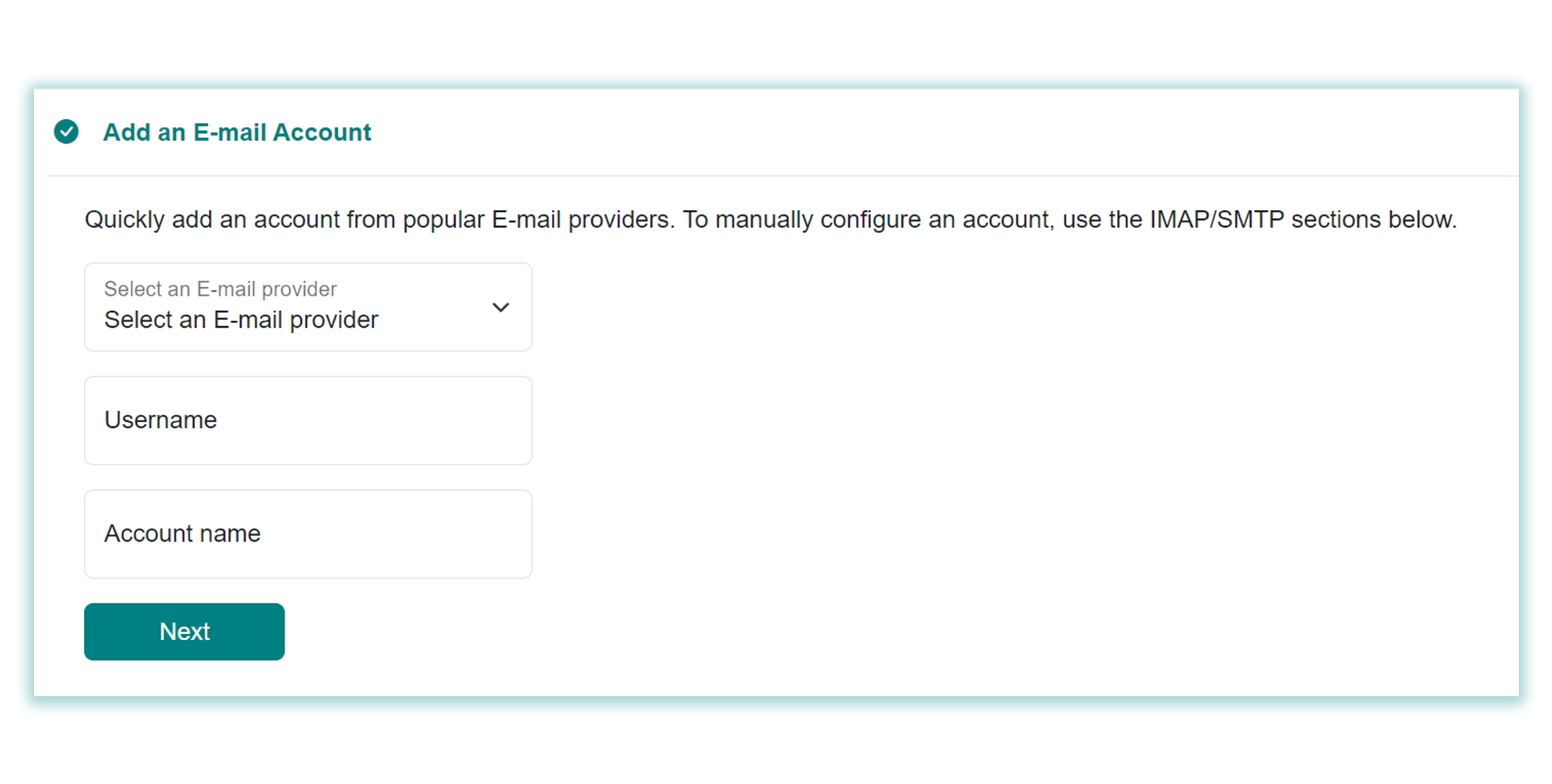Click the 'IMAP/SMTP' text in description
1552x784 pixels.
pos(1217,219)
